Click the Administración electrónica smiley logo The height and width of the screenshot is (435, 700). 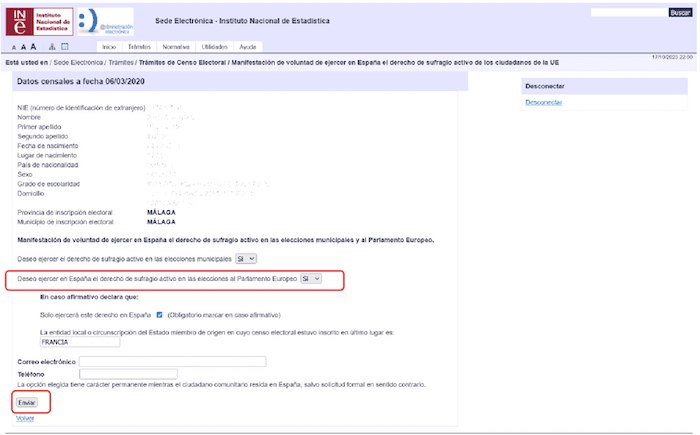coord(105,21)
